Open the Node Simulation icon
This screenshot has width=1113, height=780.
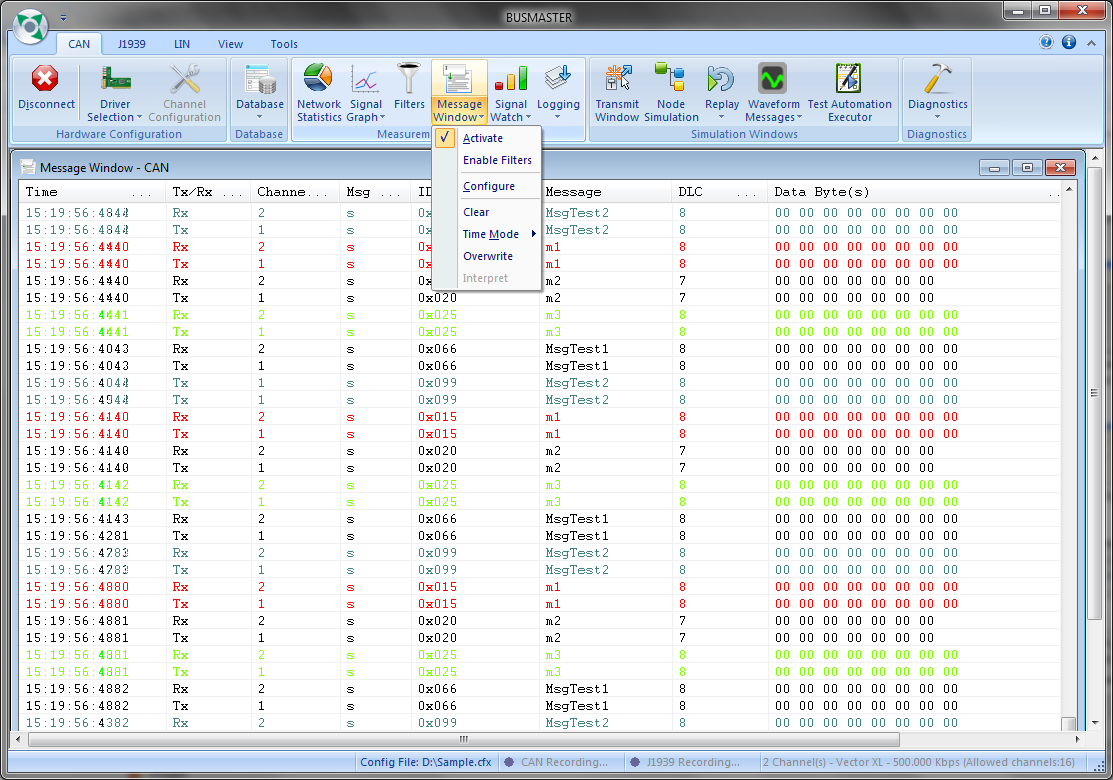pos(670,77)
